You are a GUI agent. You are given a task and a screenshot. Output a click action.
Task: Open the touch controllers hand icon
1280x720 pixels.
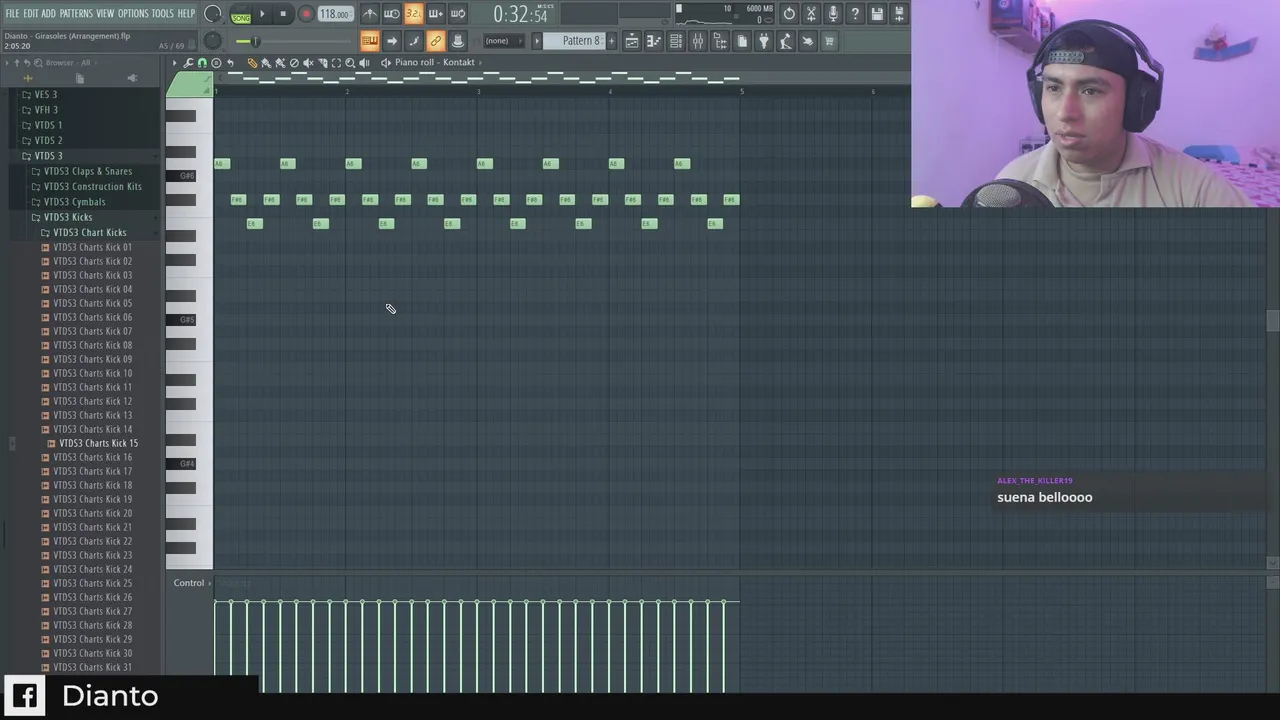(x=808, y=41)
